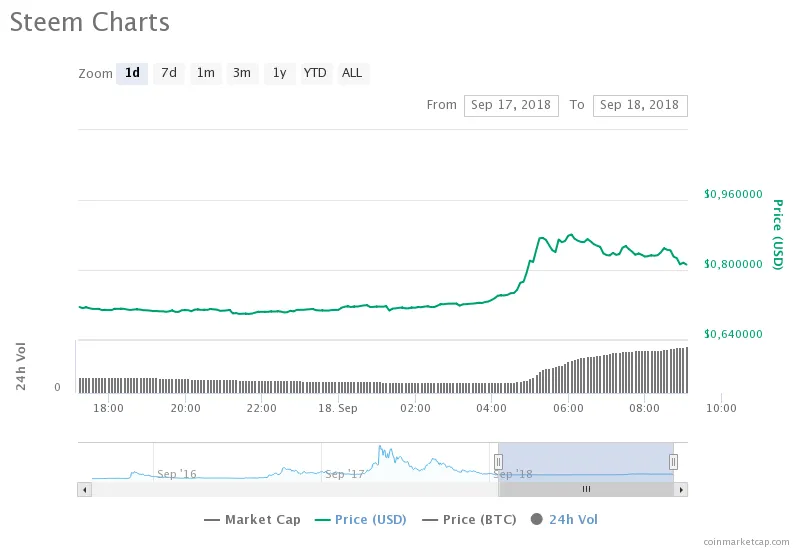The height and width of the screenshot is (550, 800).
Task: Click the 20:00 time axis label
Action: [x=185, y=408]
